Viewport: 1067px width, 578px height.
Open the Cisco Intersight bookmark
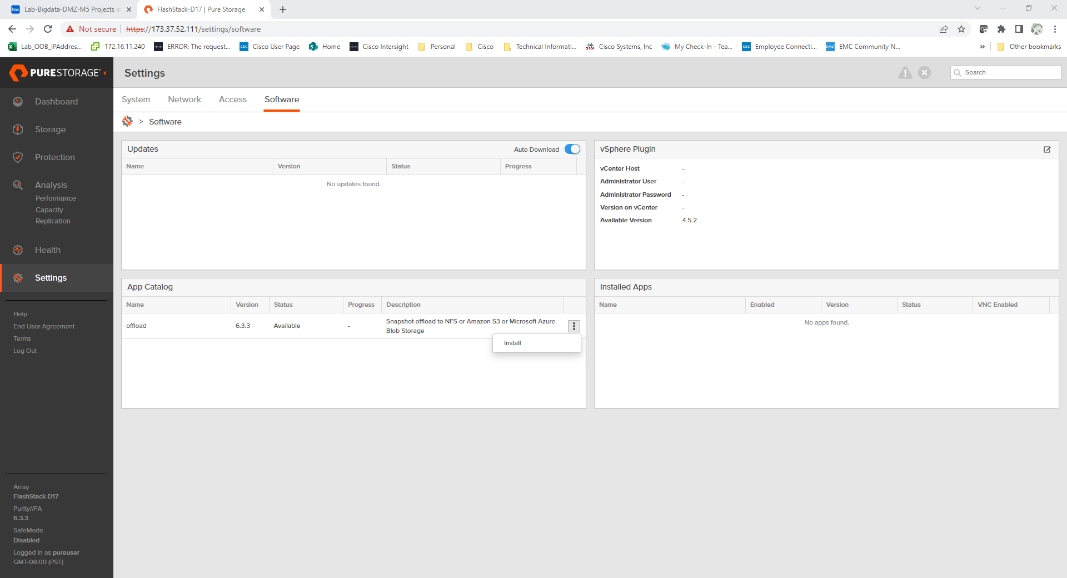click(379, 47)
